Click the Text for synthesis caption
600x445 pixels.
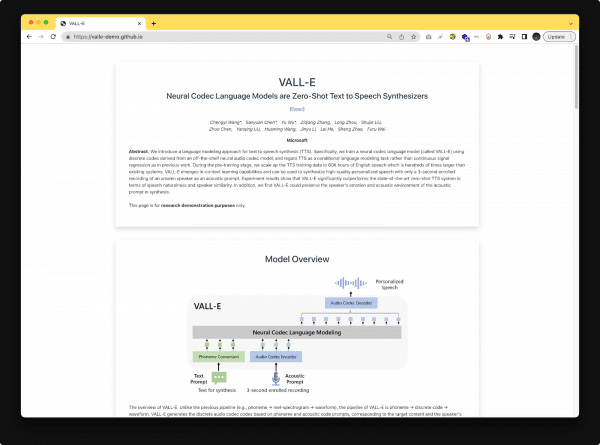(217, 390)
